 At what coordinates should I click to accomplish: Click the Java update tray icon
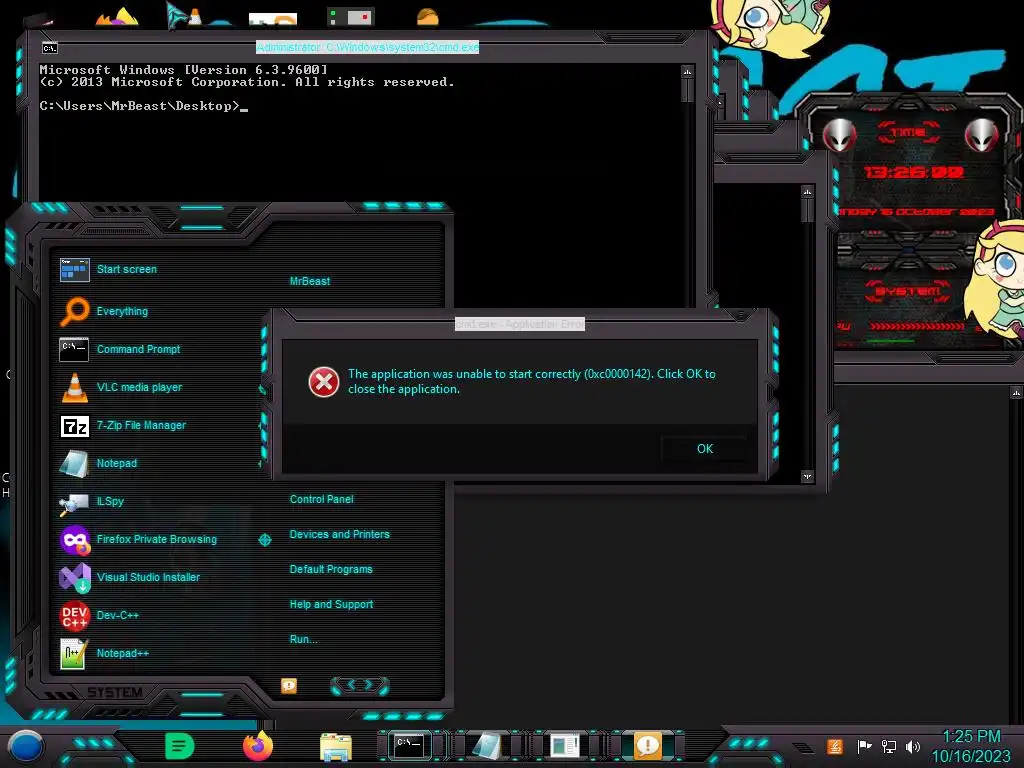pyautogui.click(x=835, y=746)
